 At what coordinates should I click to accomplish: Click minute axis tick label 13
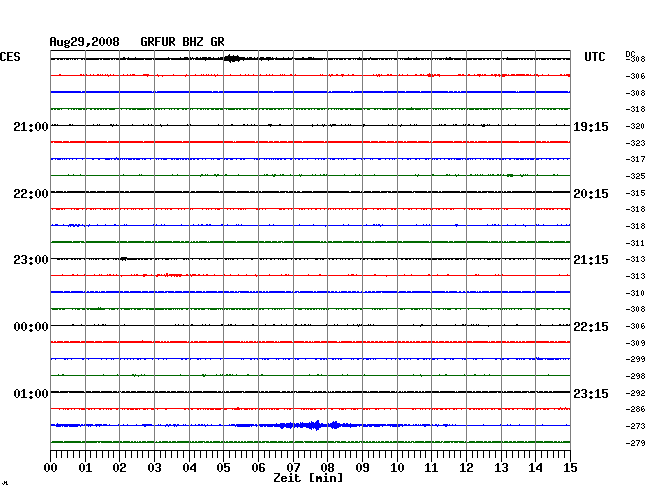coord(501,467)
